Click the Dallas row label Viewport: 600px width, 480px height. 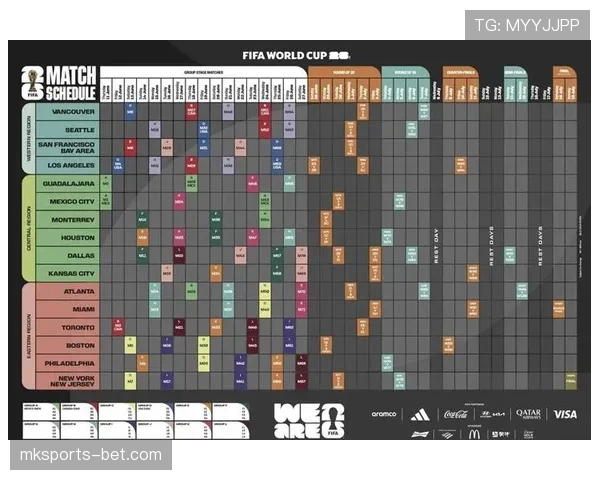(68, 255)
